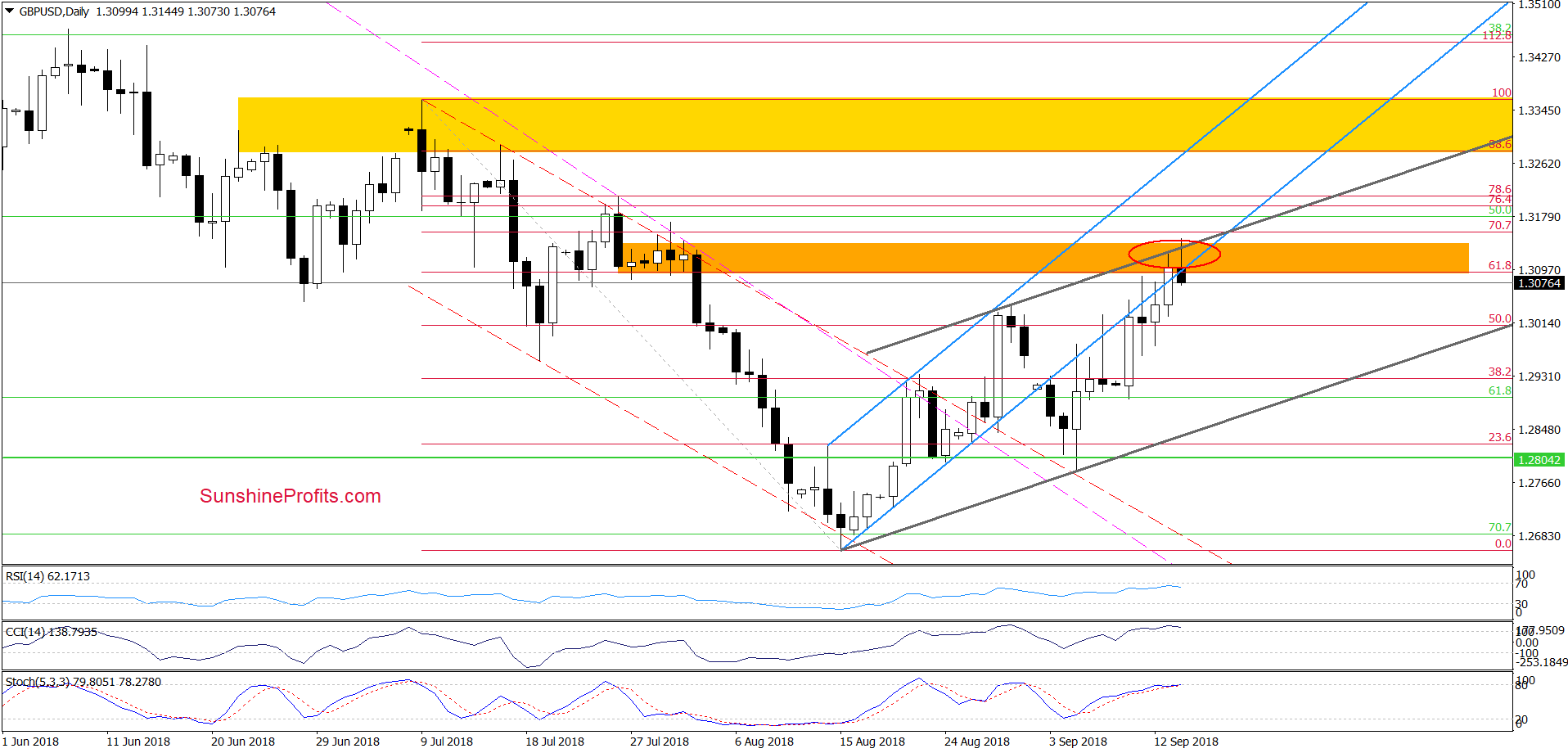Viewport: 1568px width, 753px height.
Task: Click the 1.34270 price axis label
Action: coord(1539,57)
